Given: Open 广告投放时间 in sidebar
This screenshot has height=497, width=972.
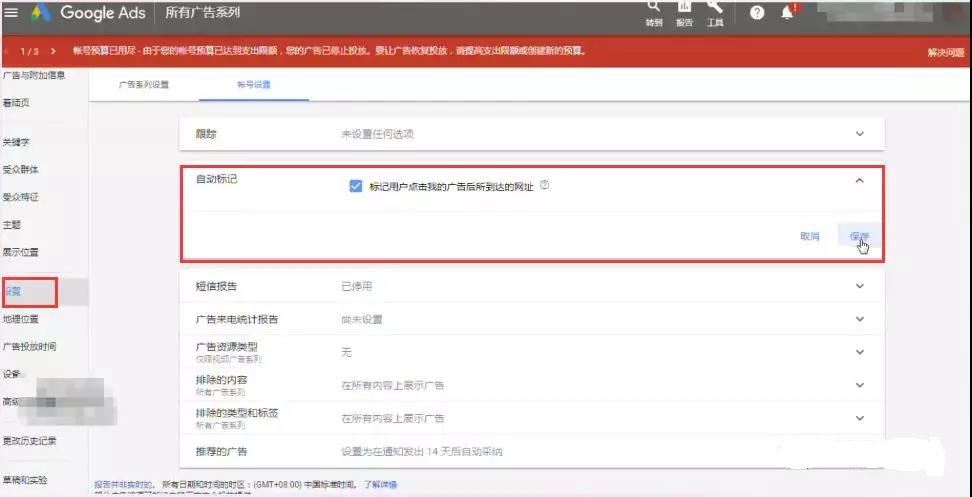Looking at the screenshot, I should click(29, 346).
